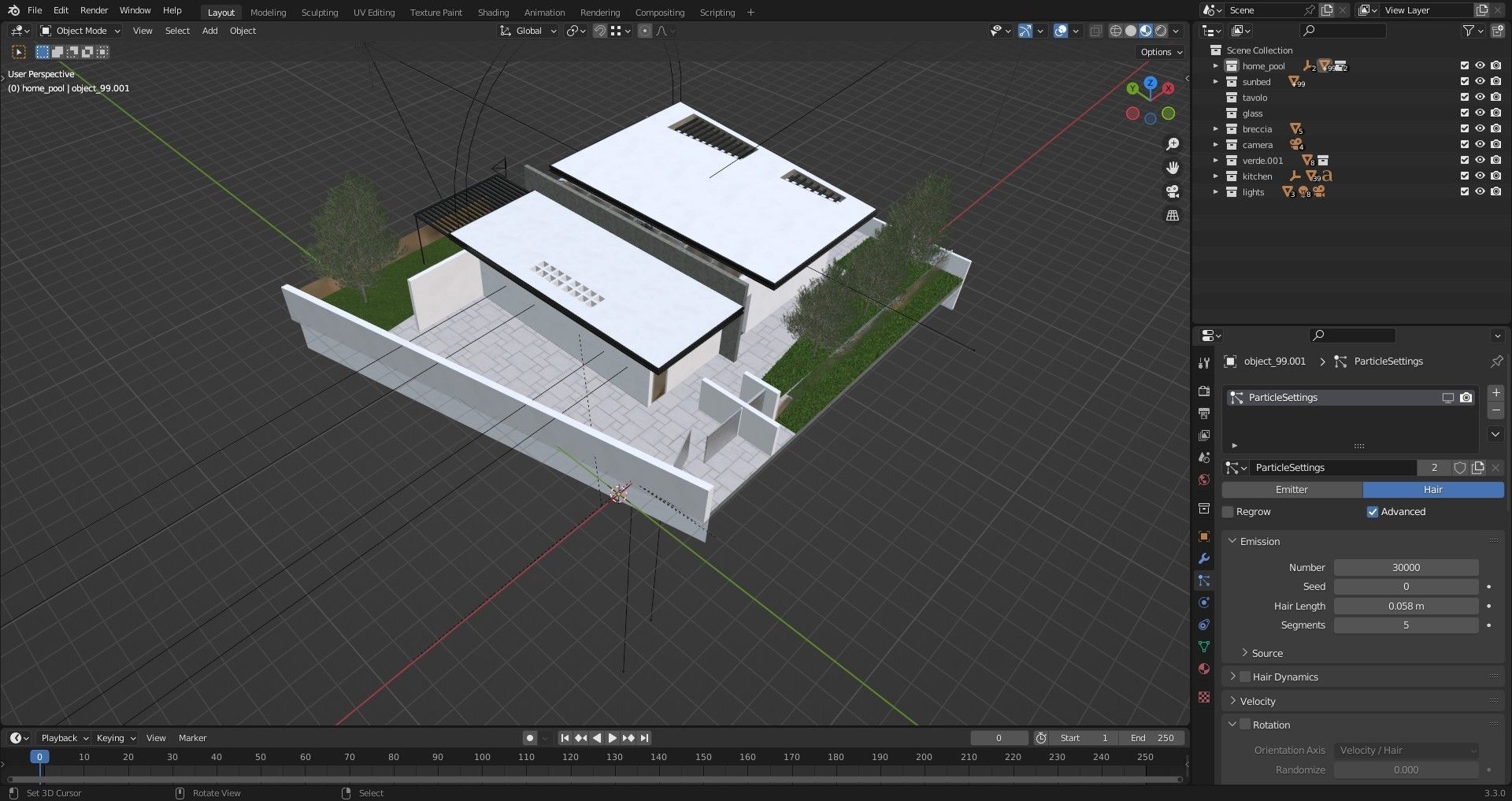Open the Scene properties tab
This screenshot has height=801, width=1512.
(x=1204, y=458)
